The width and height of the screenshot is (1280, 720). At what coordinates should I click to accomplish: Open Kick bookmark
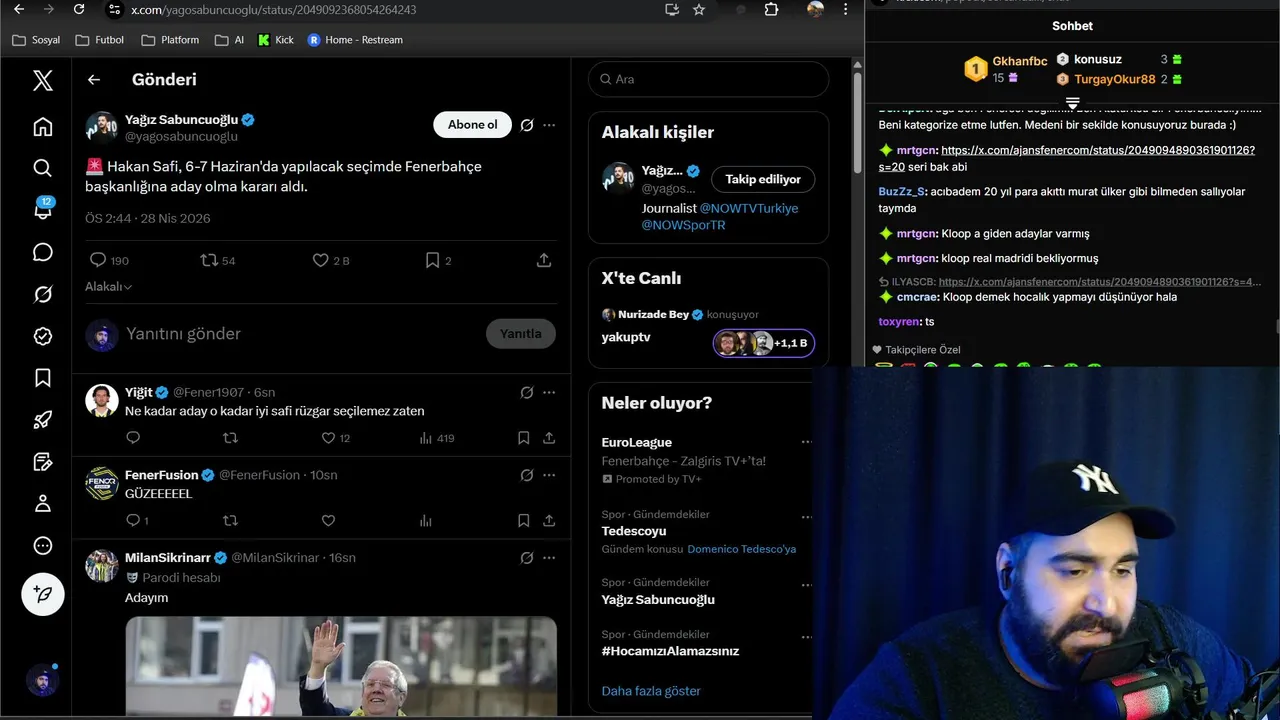click(x=276, y=40)
